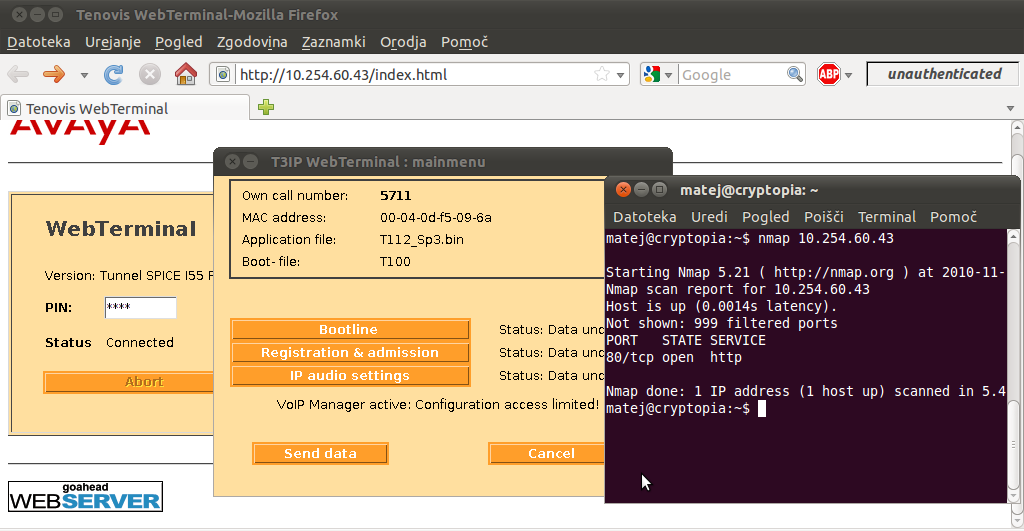This screenshot has height=531, width=1024.
Task: Open the Zgodovina menu
Action: click(x=252, y=42)
